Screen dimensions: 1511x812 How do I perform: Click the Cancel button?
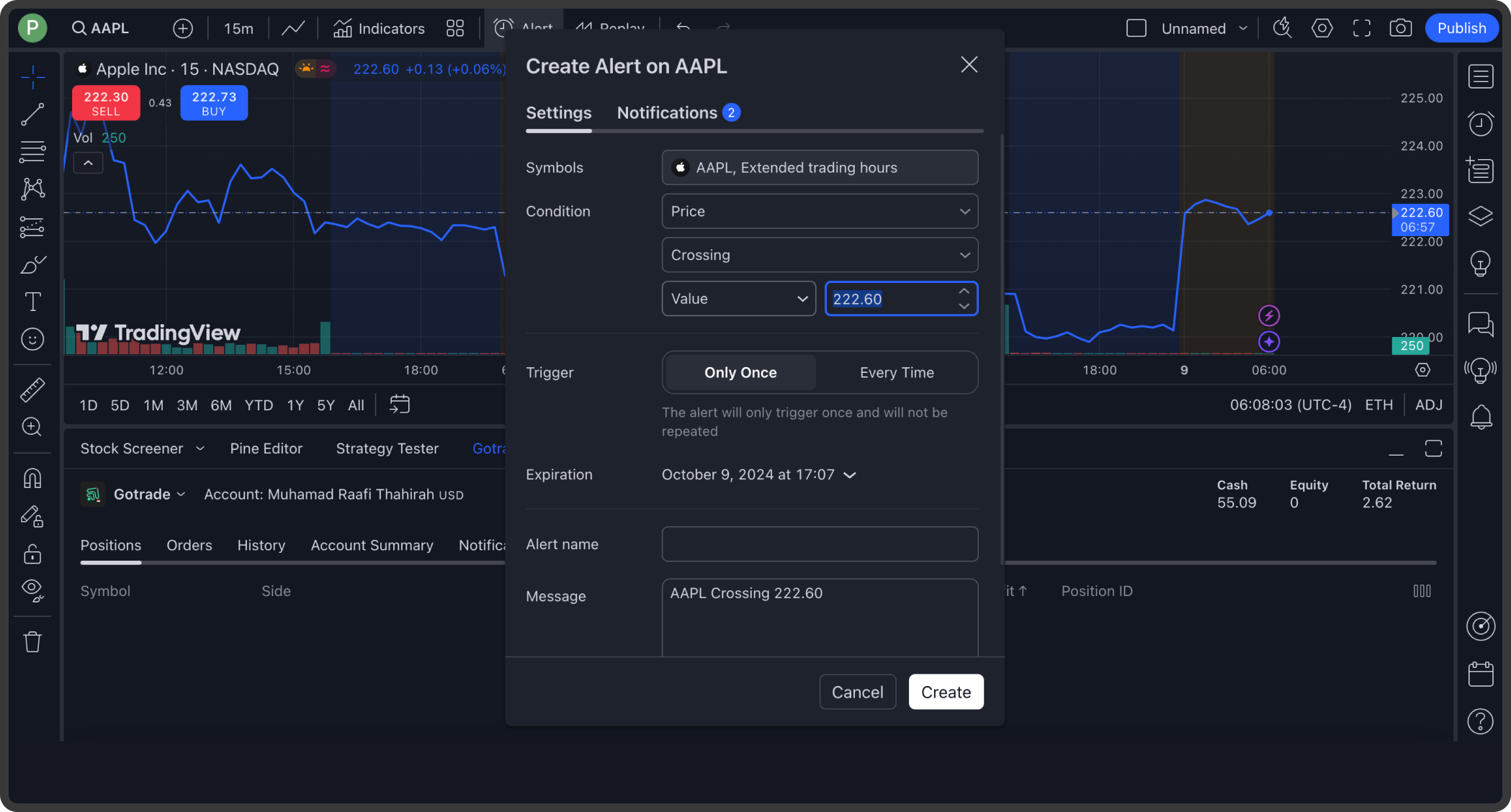tap(857, 691)
